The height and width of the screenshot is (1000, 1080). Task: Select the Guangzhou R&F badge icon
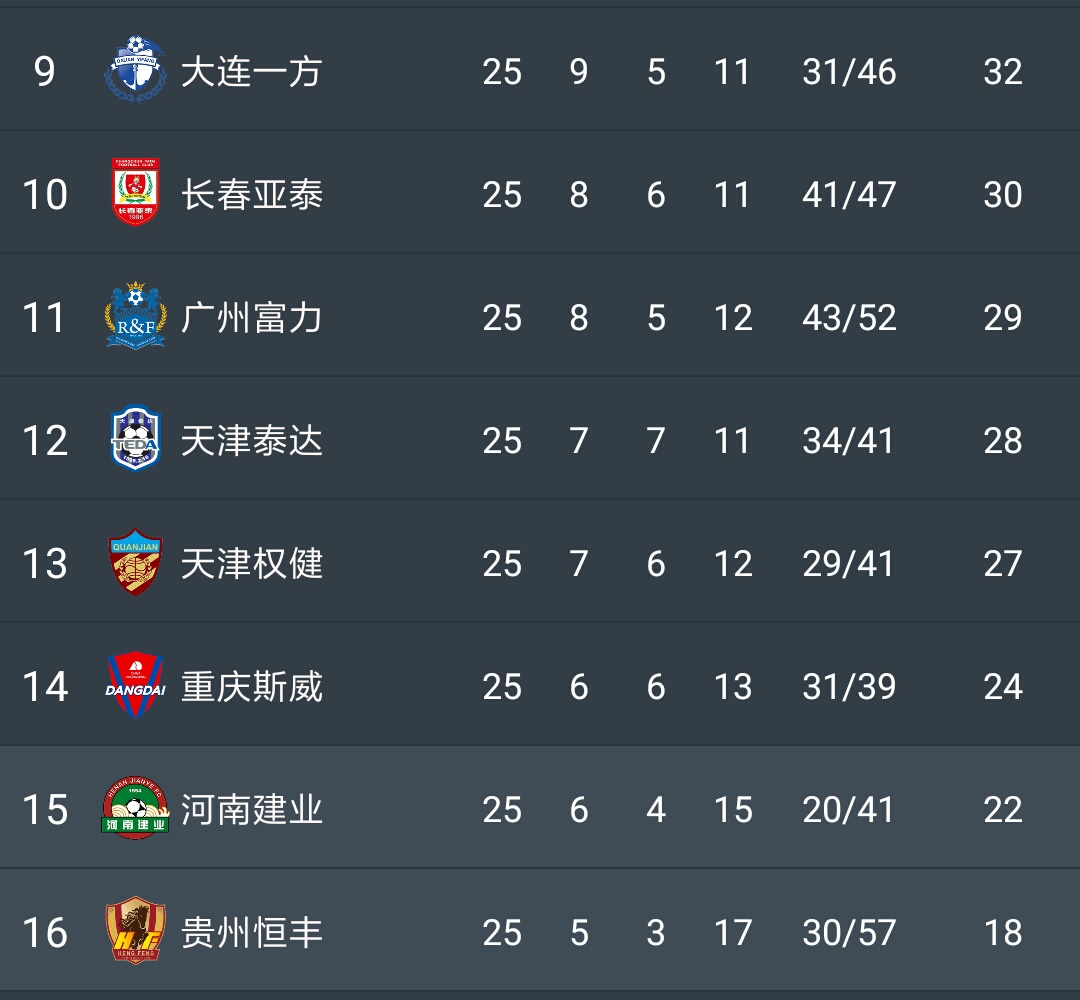135,316
